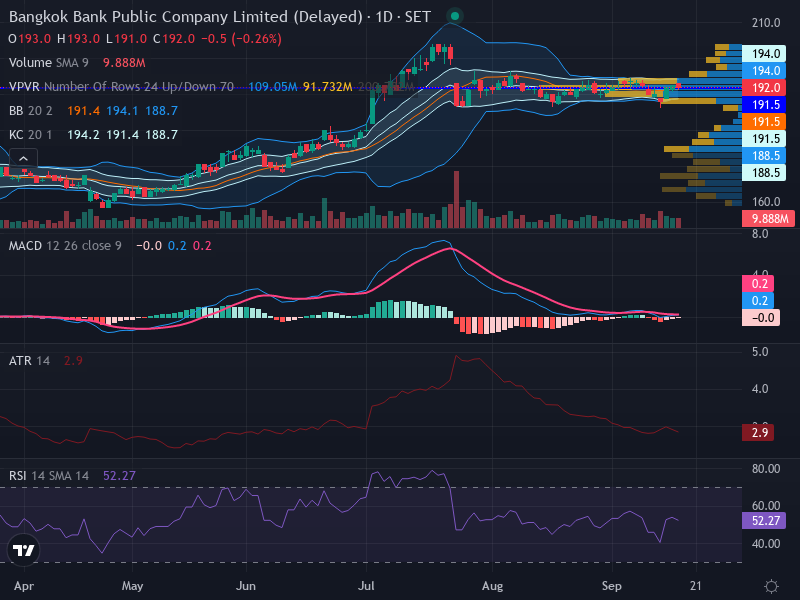
Task: Collapse the indicator legend chevron
Action: [23, 159]
